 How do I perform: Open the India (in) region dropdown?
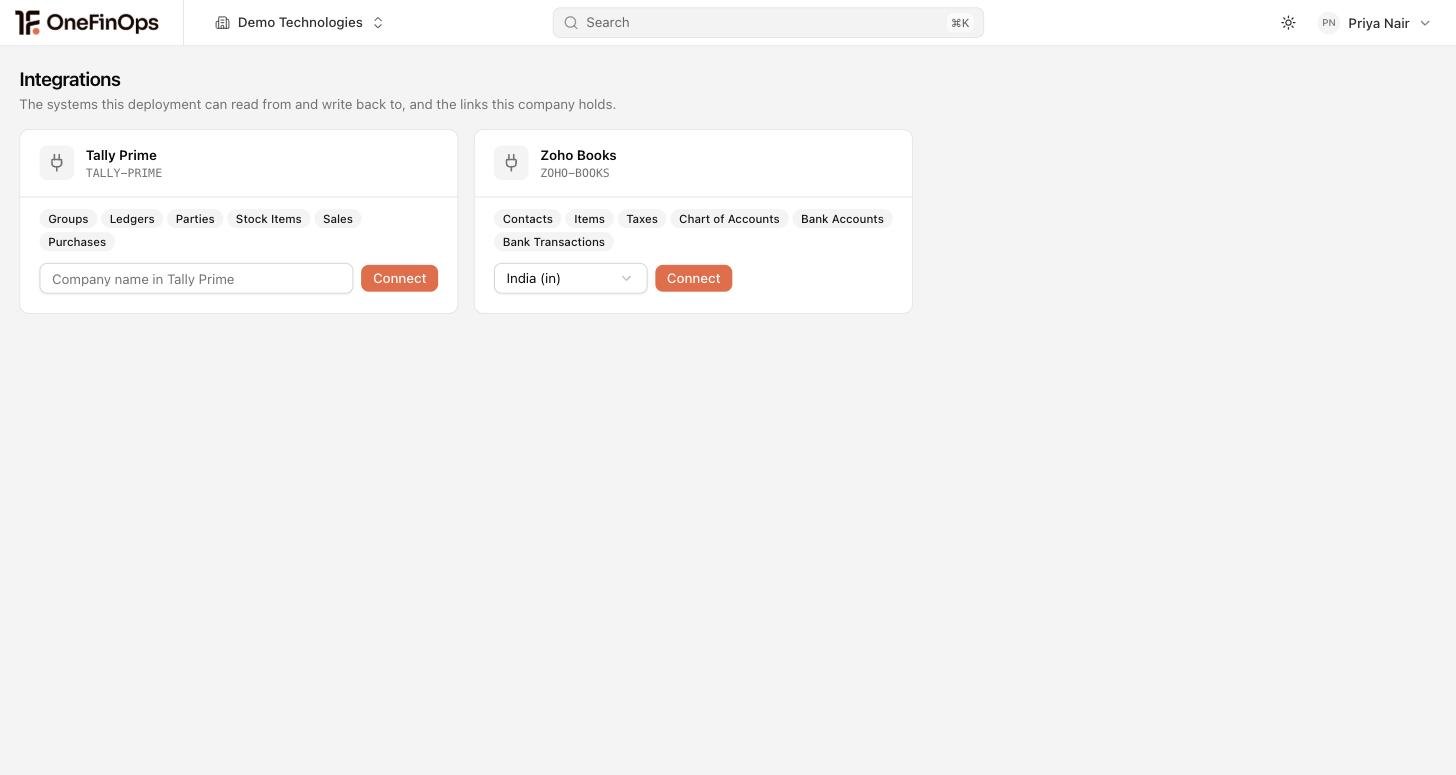[570, 279]
